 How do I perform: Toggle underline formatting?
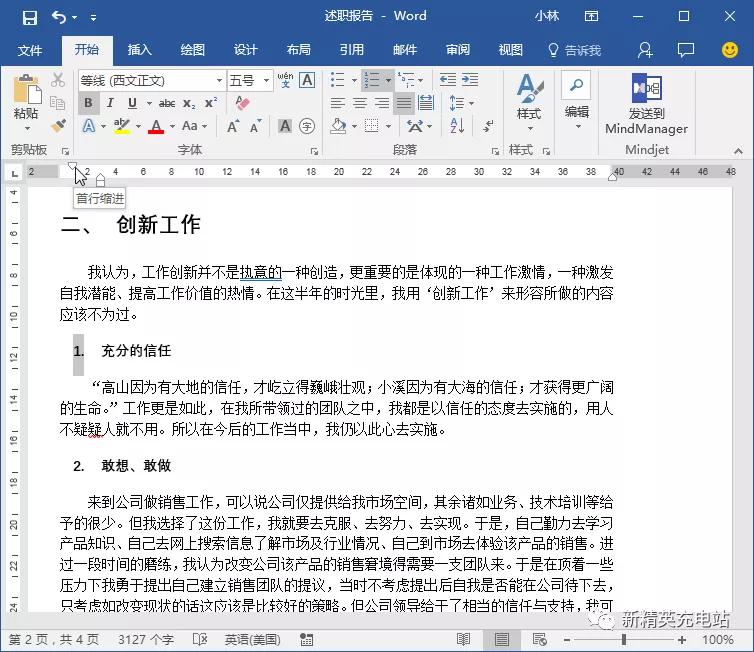[x=132, y=102]
